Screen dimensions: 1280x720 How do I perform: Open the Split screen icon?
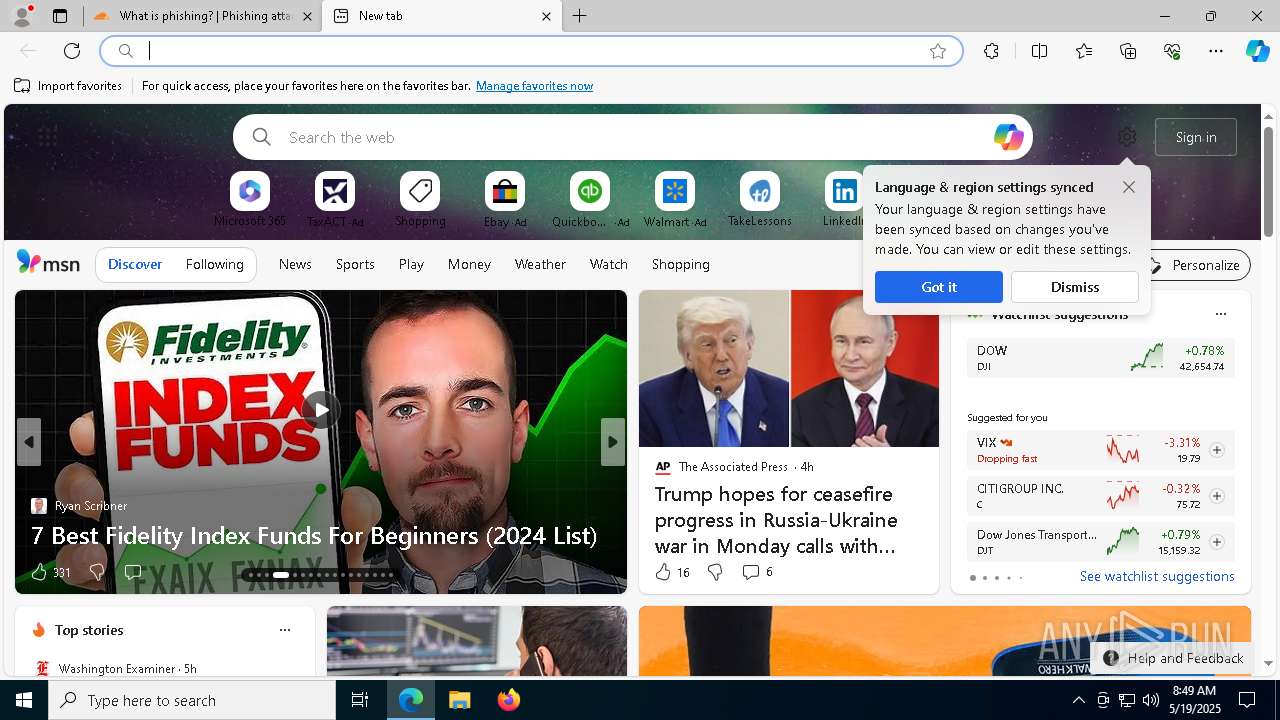[1039, 51]
